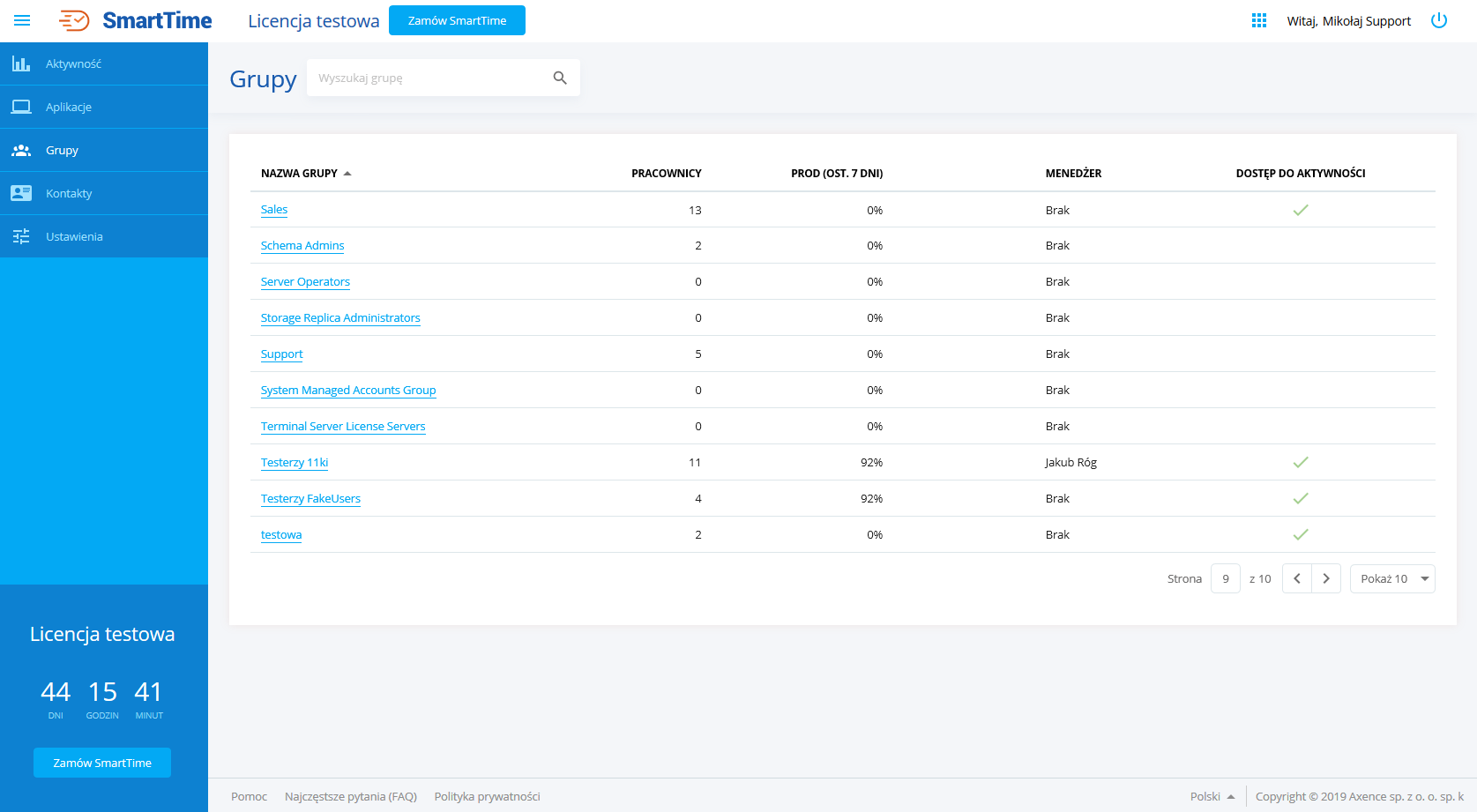The width and height of the screenshot is (1477, 812).
Task: Open Aplikacje in the sidebar
Action: coord(69,107)
